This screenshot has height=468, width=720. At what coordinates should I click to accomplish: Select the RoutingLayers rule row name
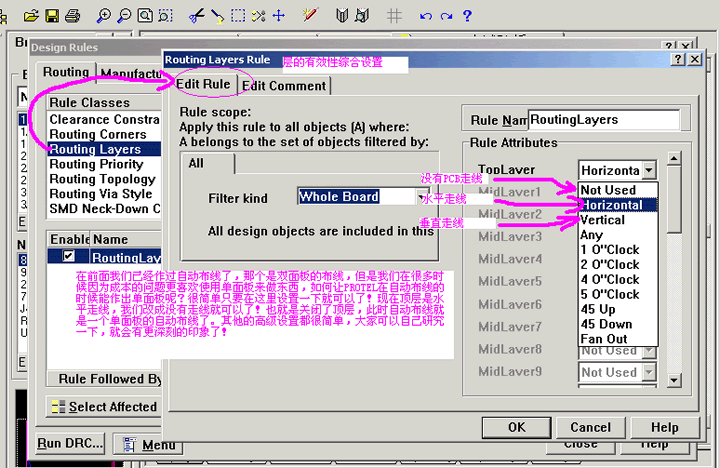coord(126,257)
